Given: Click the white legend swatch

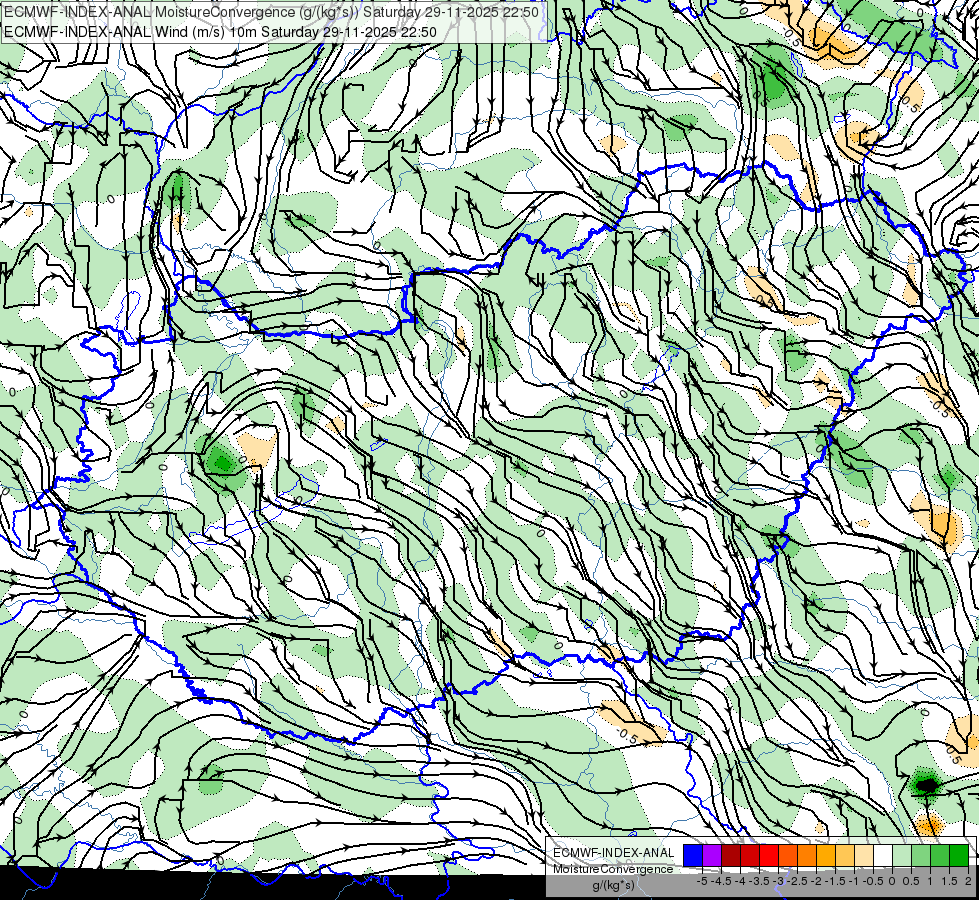Looking at the screenshot, I should pyautogui.click(x=883, y=855).
